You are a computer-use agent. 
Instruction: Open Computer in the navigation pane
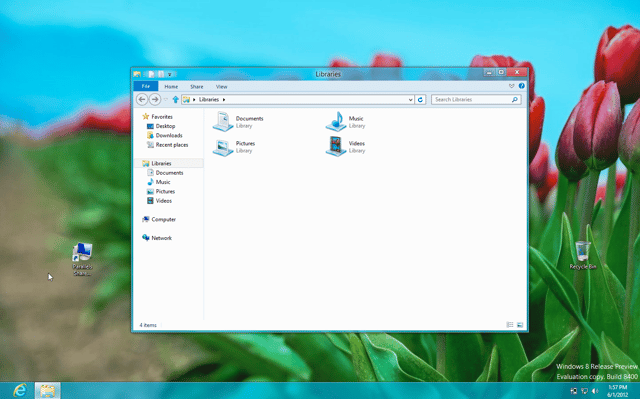159,219
